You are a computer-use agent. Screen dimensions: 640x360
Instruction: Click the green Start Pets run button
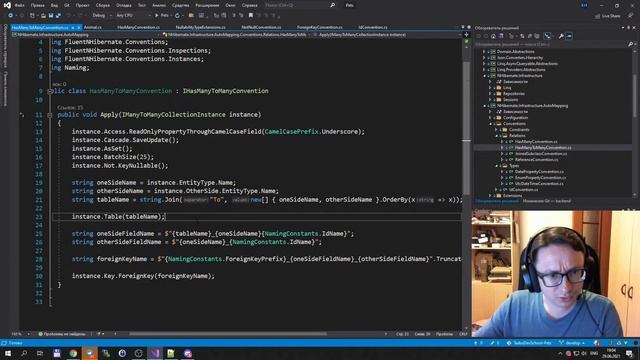point(162,16)
